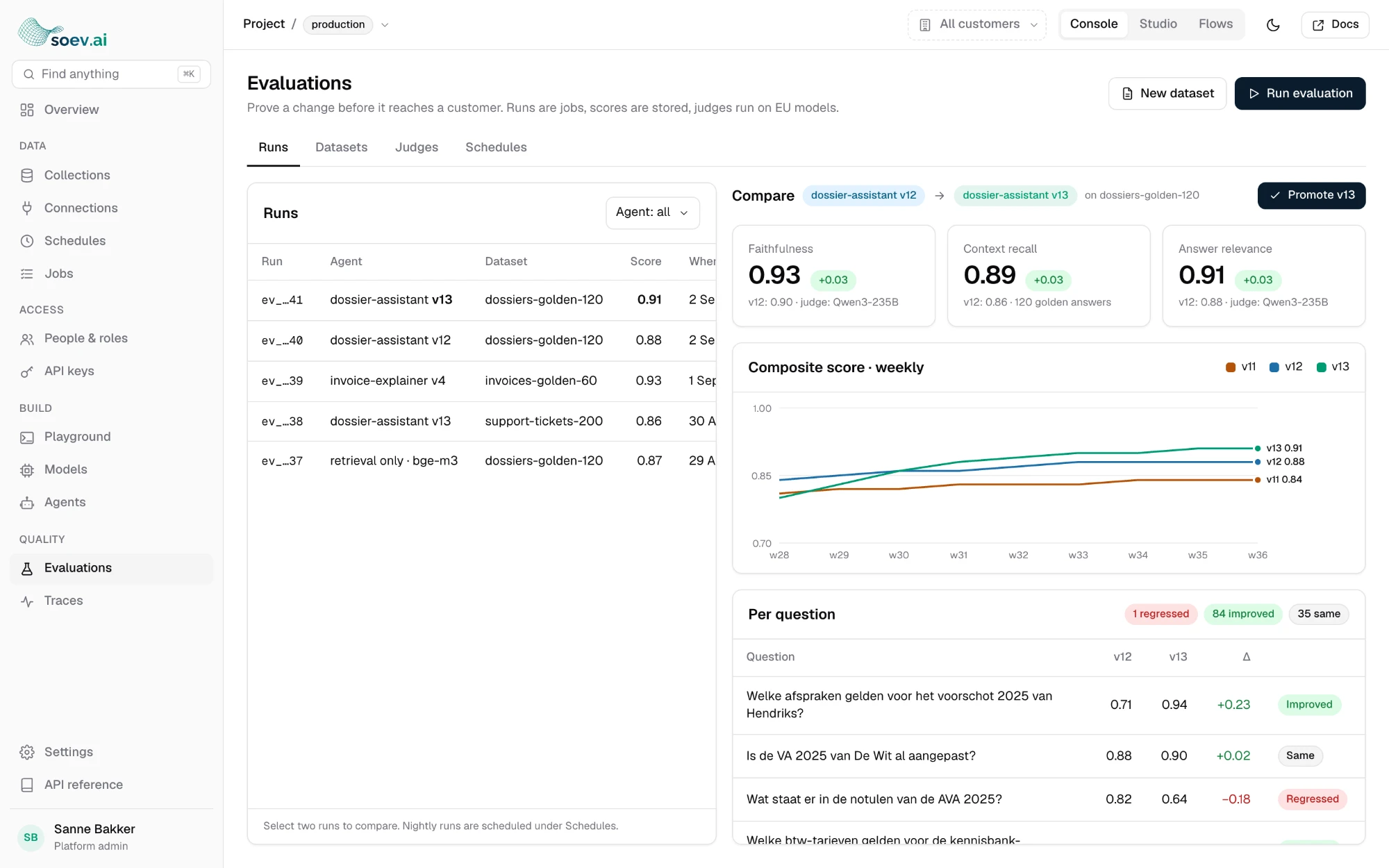Image resolution: width=1389 pixels, height=868 pixels.
Task: Open the Datasets tab
Action: pos(341,147)
